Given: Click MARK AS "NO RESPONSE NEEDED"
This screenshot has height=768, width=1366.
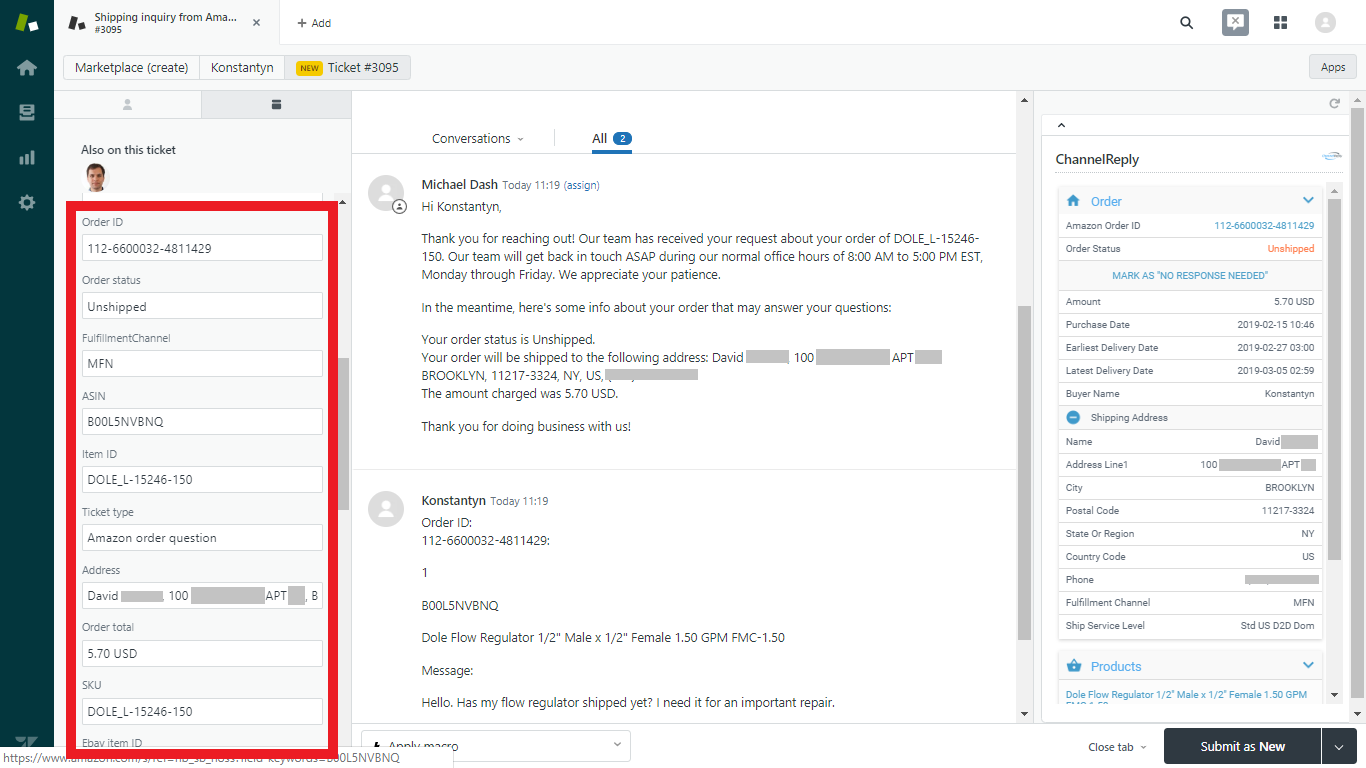Looking at the screenshot, I should [1189, 275].
